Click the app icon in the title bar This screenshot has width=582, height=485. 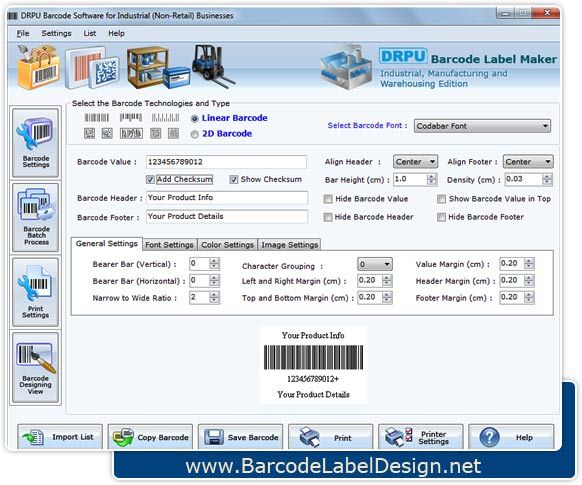13,16
